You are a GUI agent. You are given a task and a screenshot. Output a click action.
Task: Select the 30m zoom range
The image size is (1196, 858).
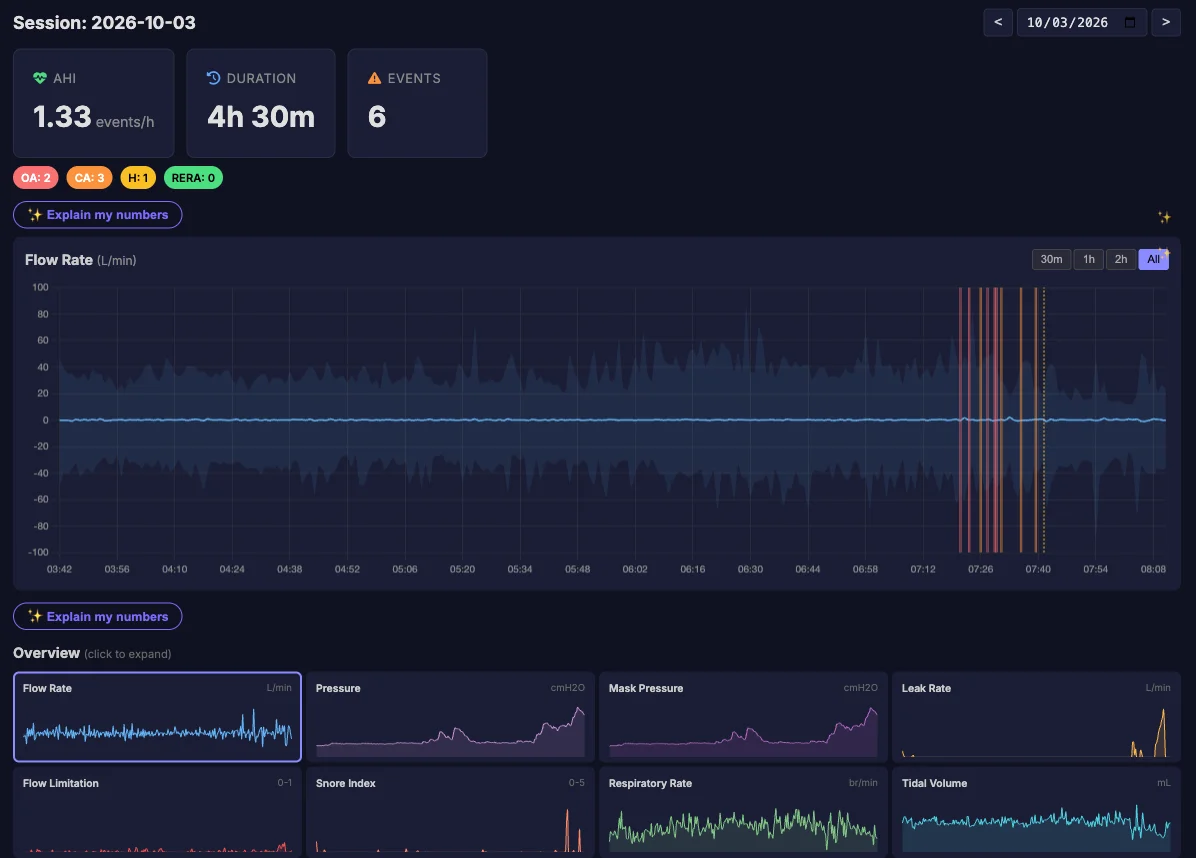tap(1051, 259)
